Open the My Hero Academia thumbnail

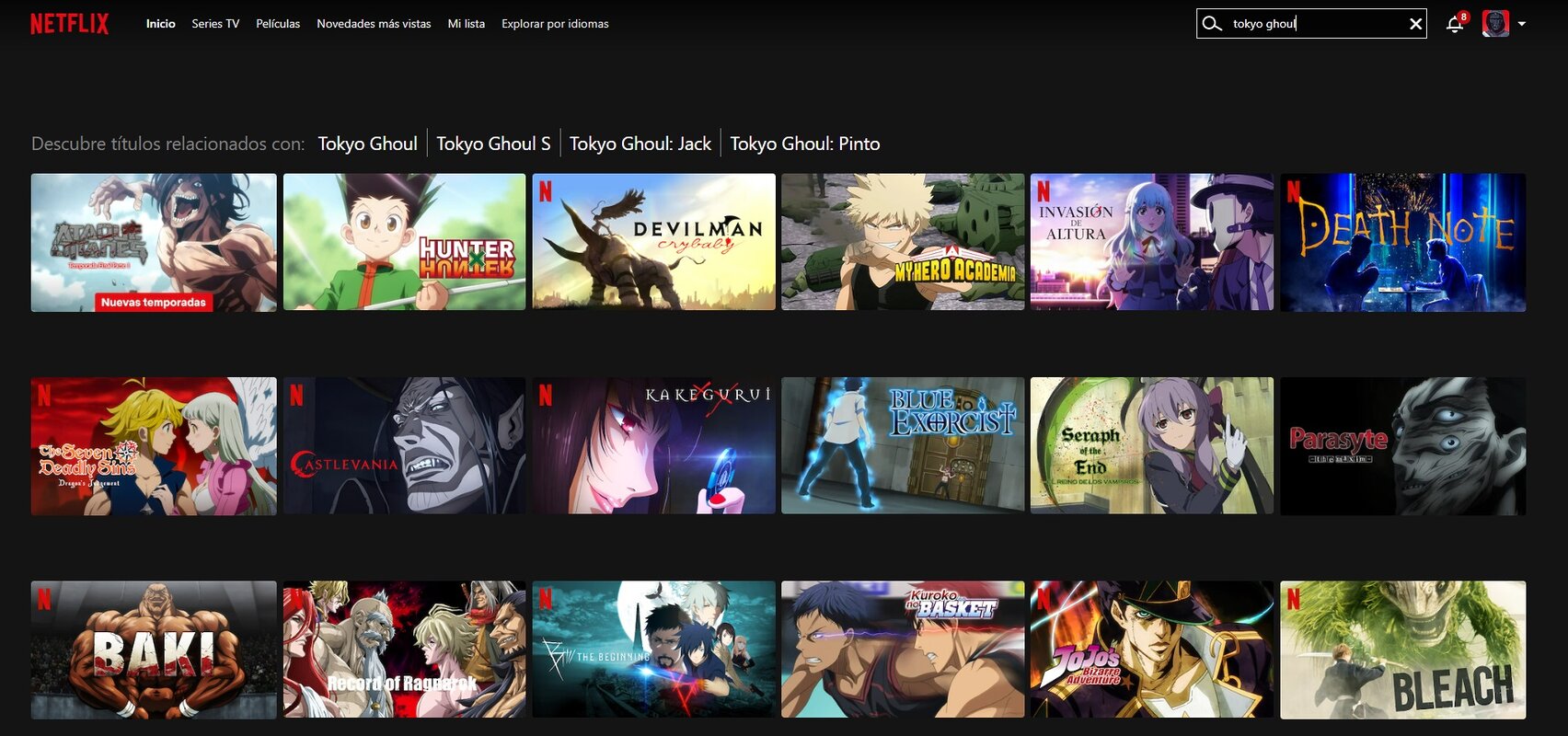click(x=903, y=243)
